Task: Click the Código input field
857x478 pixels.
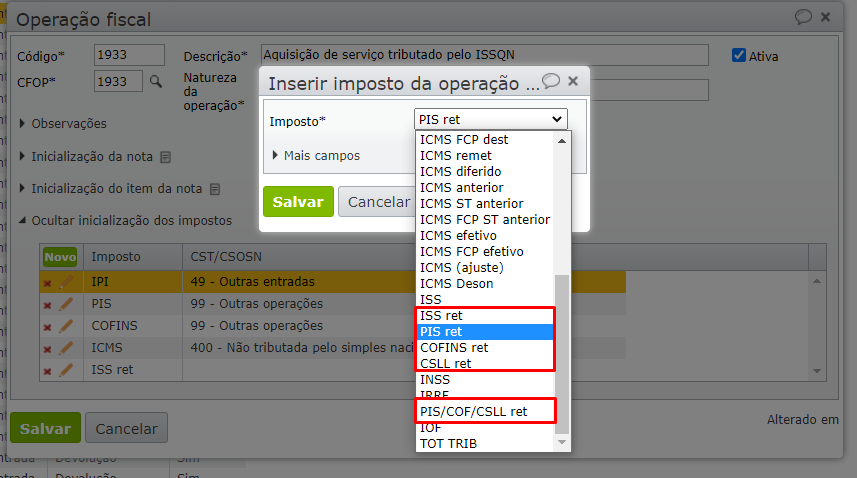Action: tap(129, 55)
